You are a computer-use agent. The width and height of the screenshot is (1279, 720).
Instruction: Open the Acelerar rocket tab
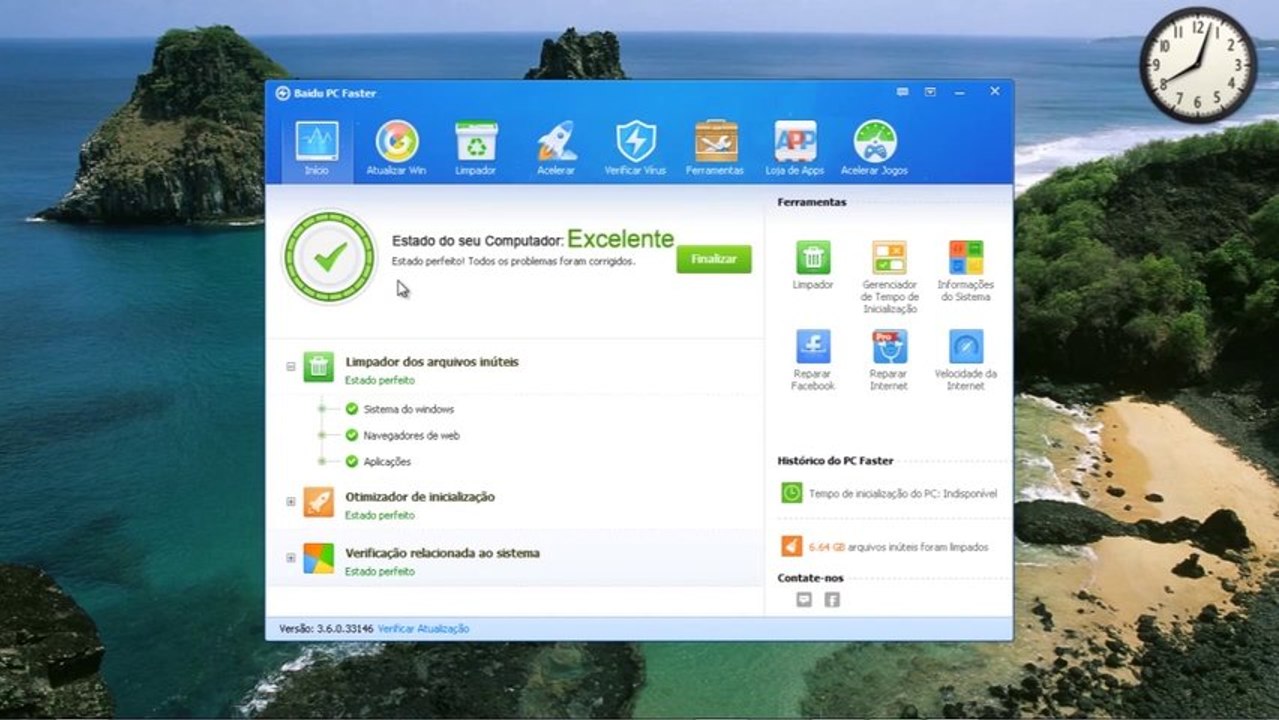click(556, 149)
